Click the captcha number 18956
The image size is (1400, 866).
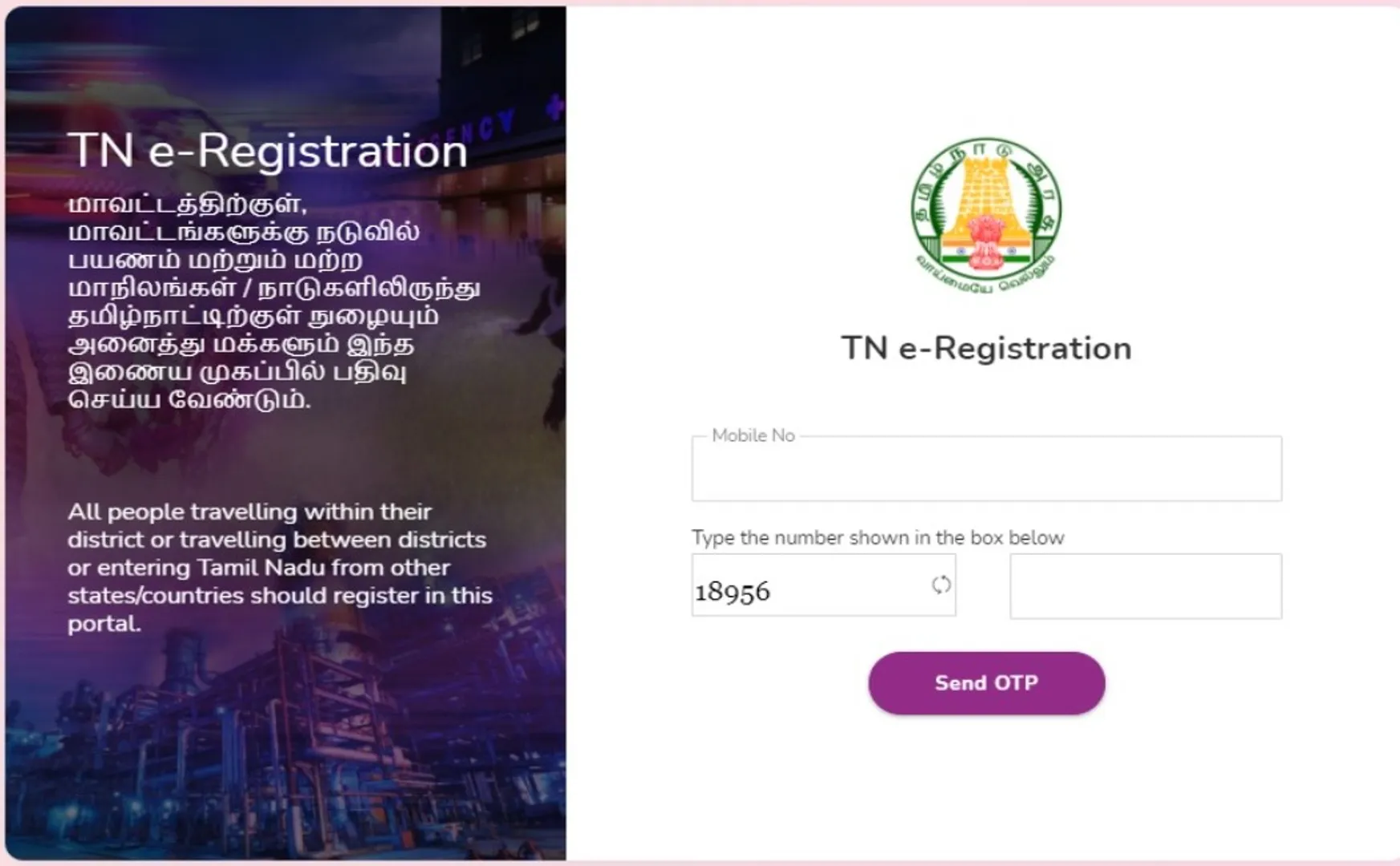[732, 592]
